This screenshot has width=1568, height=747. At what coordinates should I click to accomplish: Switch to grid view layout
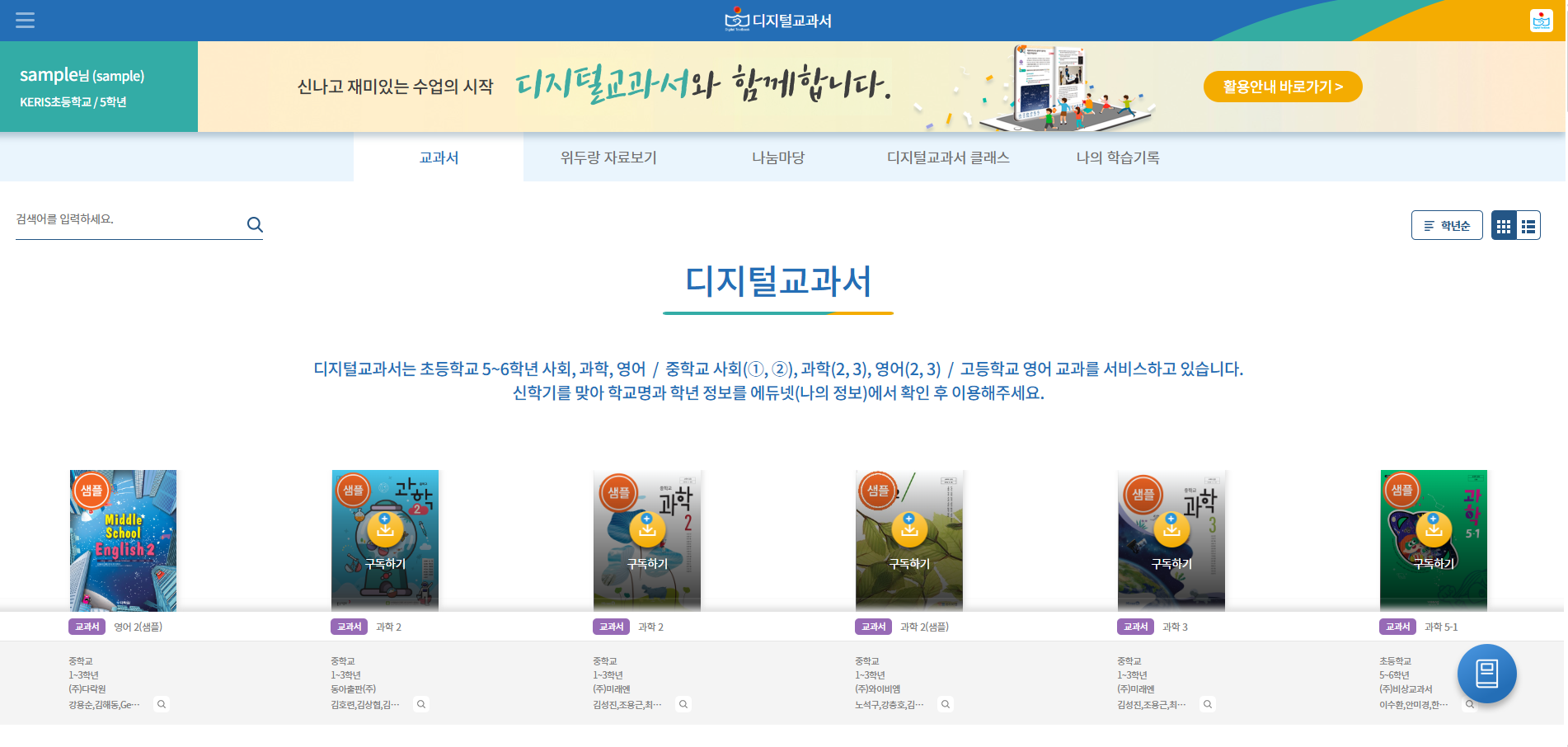coord(1504,226)
